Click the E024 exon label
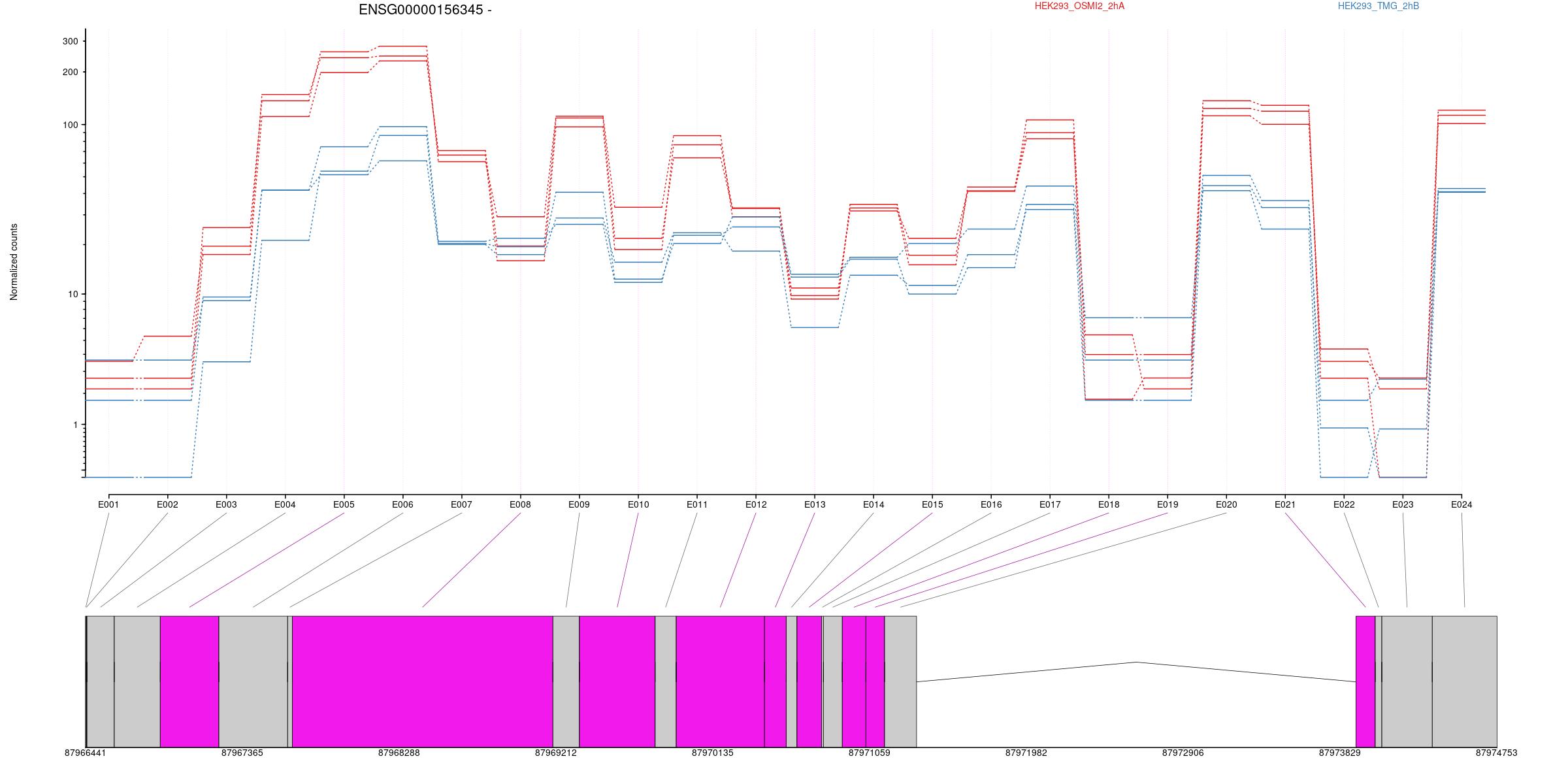The width and height of the screenshot is (1568, 784). click(1462, 504)
